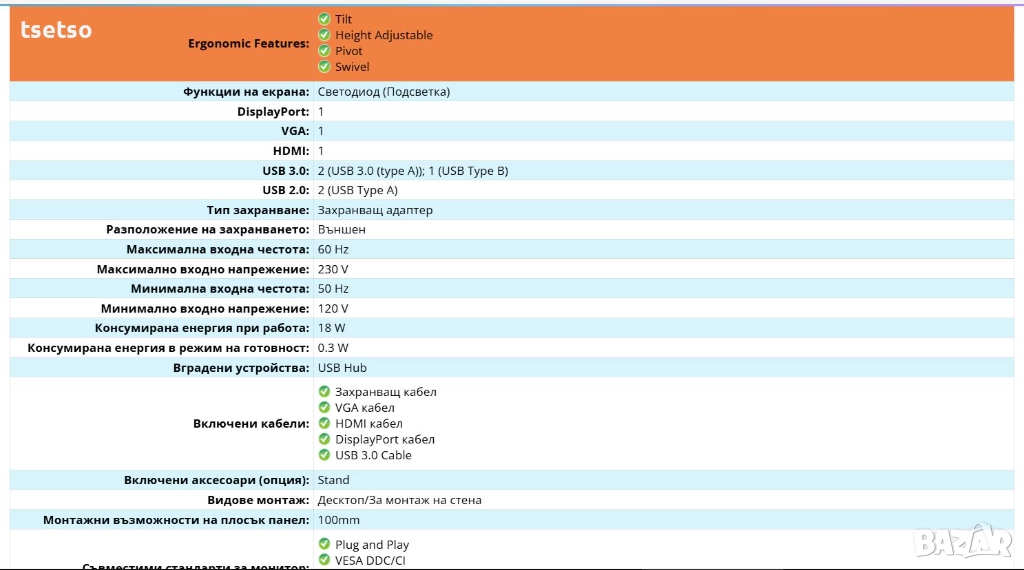Click the green check icon beside Tilt
1024x570 pixels.
324,19
